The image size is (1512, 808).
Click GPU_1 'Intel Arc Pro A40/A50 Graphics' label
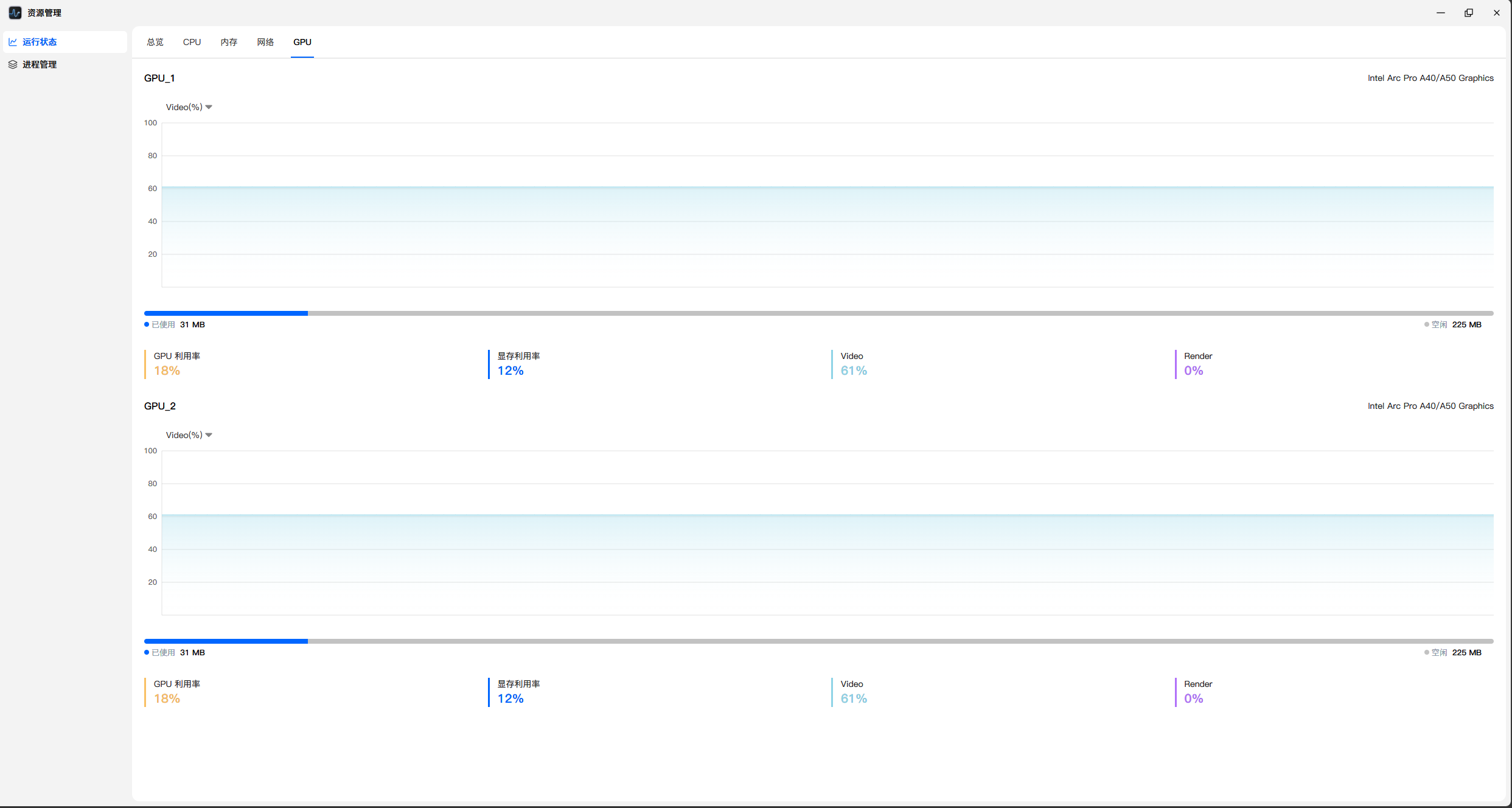1430,78
